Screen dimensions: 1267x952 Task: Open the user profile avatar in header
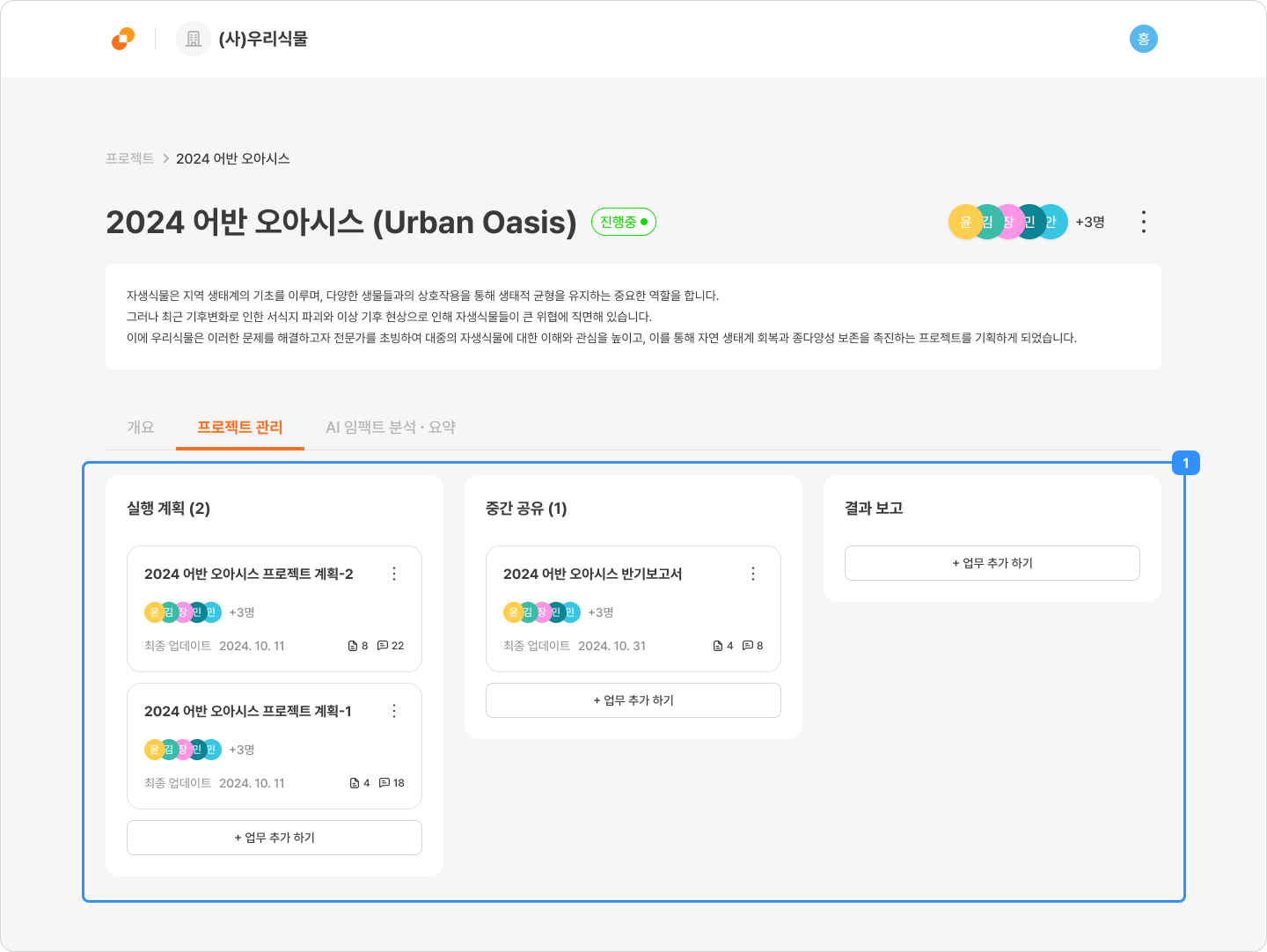click(1143, 39)
